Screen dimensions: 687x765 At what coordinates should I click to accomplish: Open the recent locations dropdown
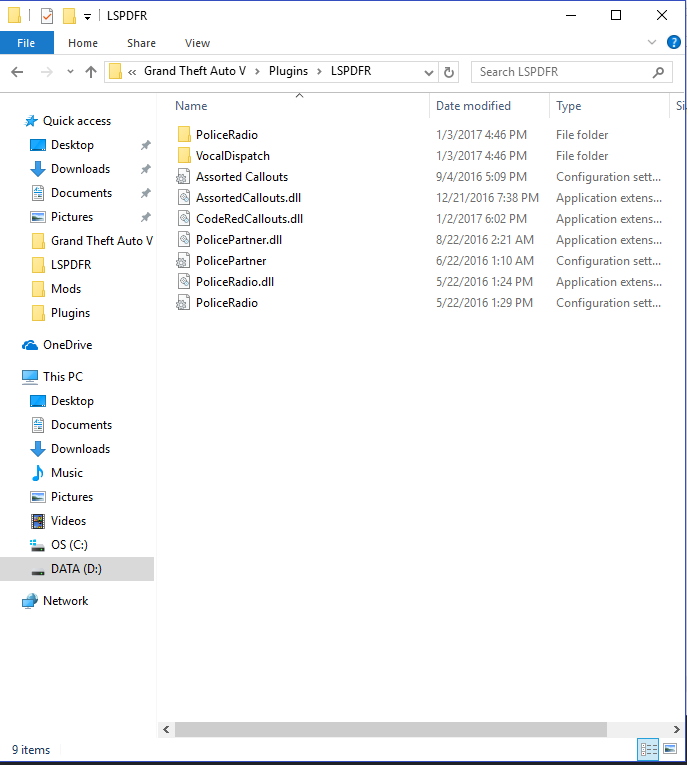[70, 72]
